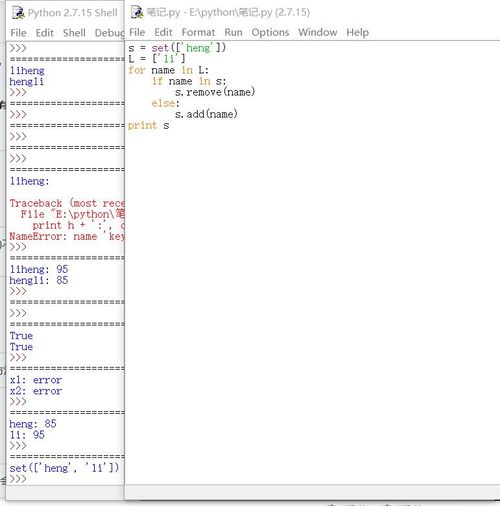Open Debug menu in Python Shell window
500x506 pixels.
109,33
